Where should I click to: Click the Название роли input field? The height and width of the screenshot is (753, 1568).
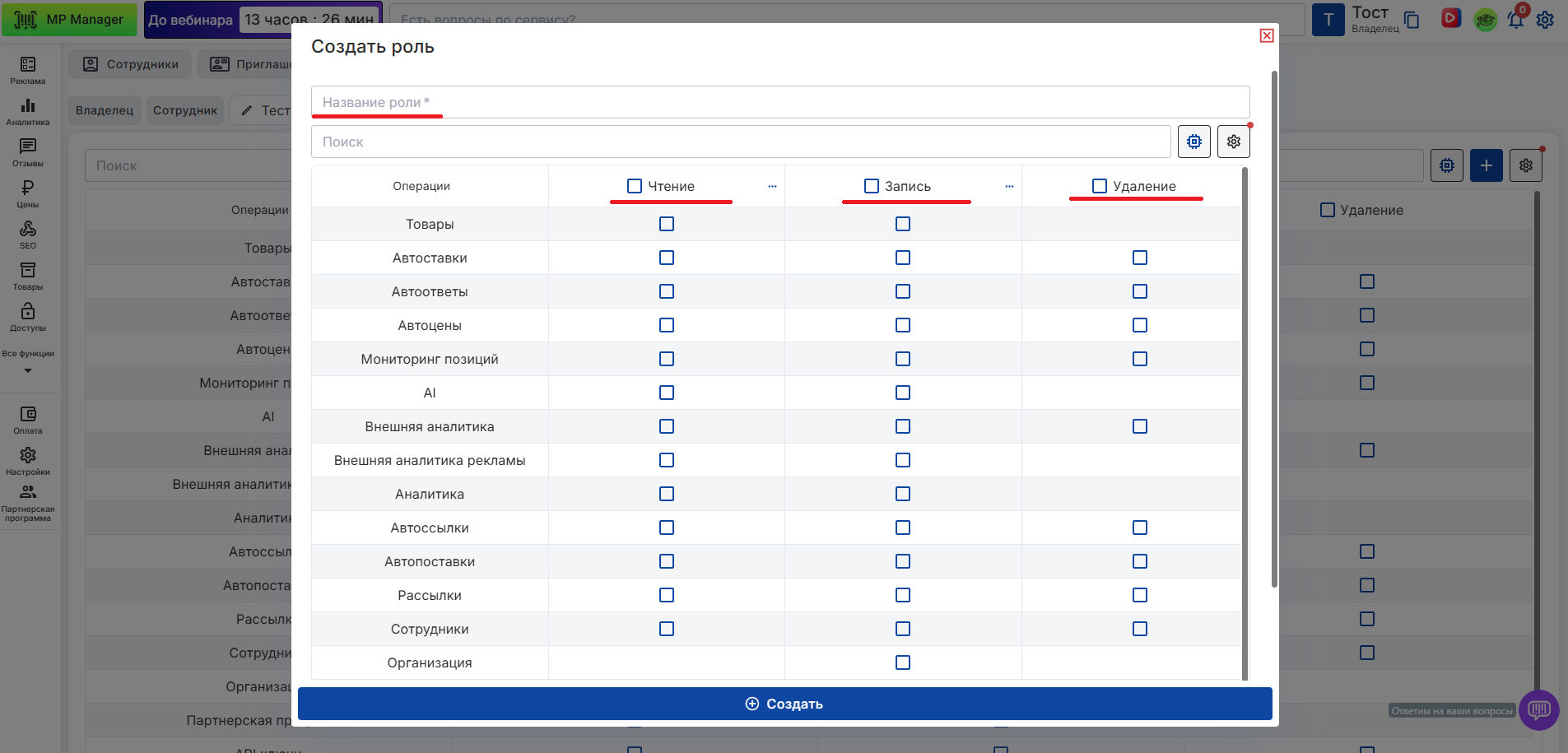point(779,102)
